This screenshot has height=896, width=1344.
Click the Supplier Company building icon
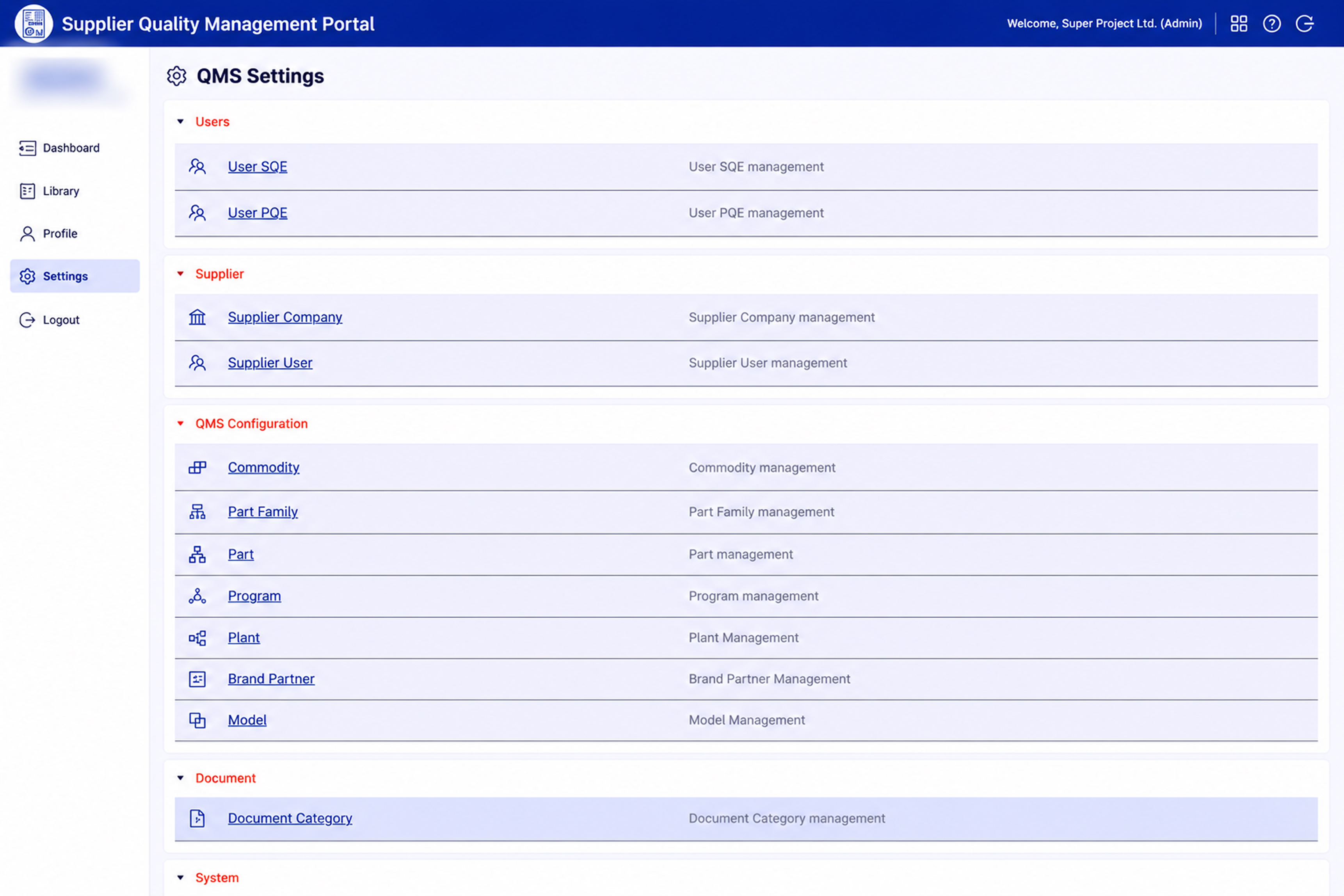197,317
